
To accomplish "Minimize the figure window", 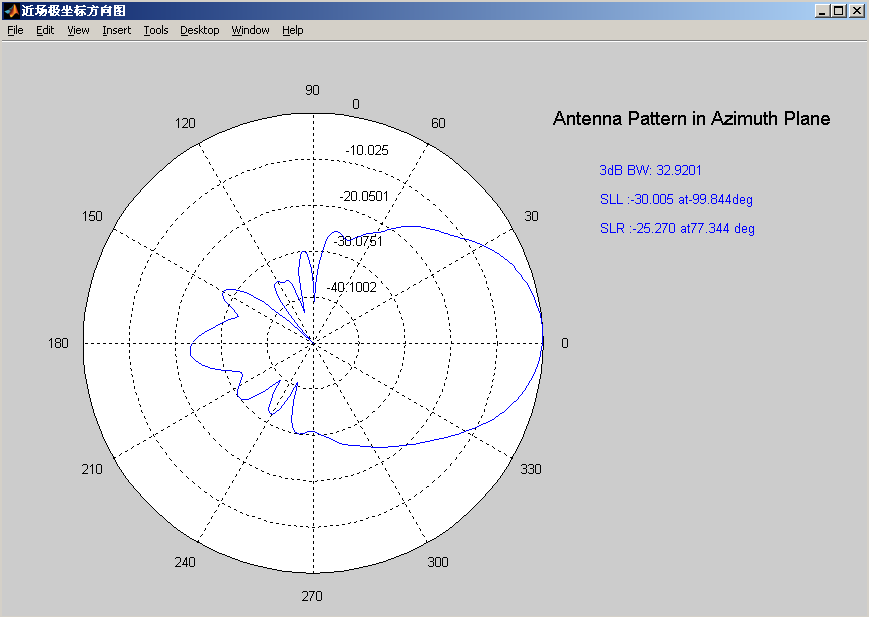I will 822,11.
